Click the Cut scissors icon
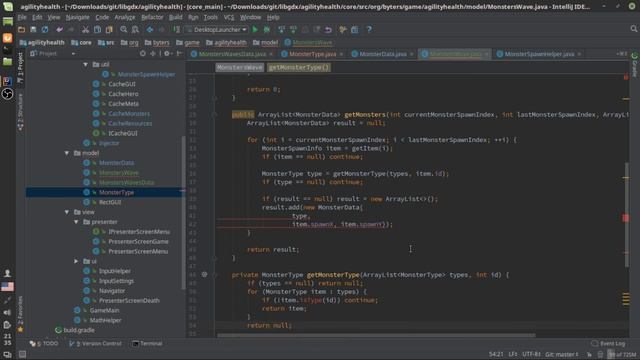Screen dimensions: 640x360 85,29
